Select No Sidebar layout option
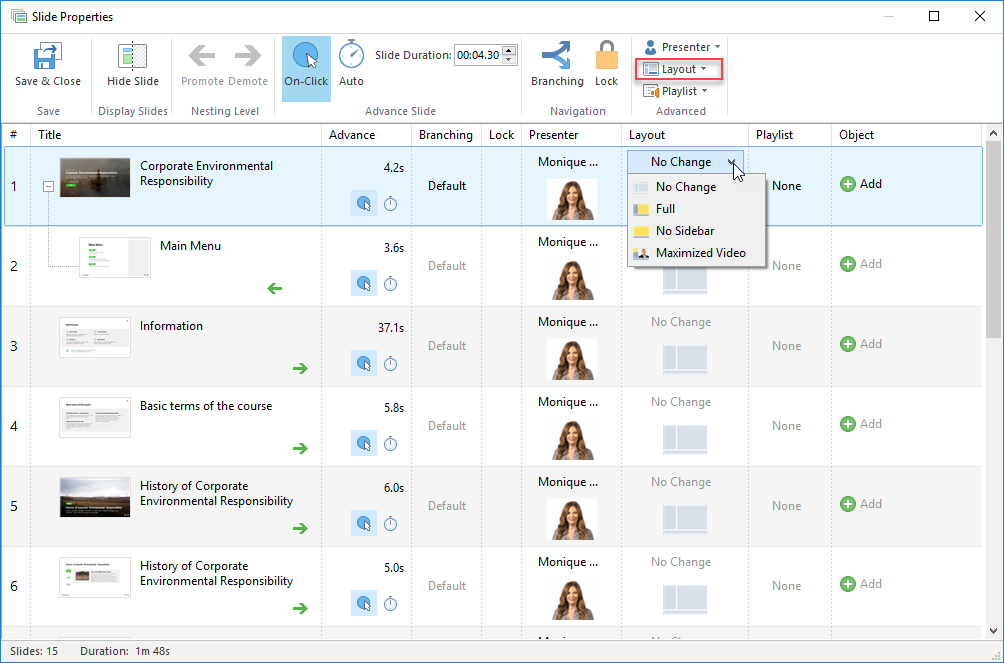Viewport: 1004px width, 663px height. [x=684, y=231]
